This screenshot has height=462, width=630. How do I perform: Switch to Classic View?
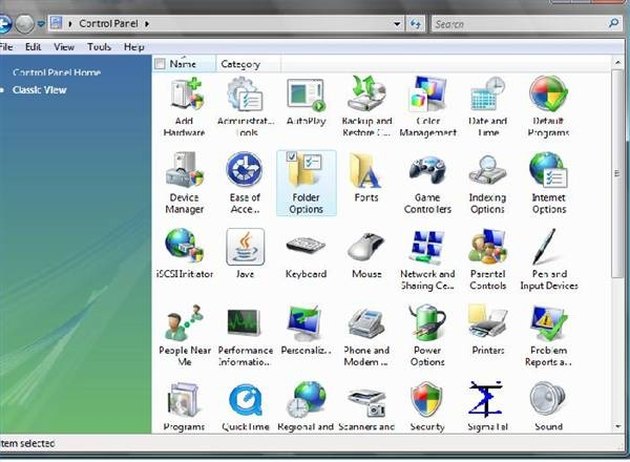tap(39, 90)
